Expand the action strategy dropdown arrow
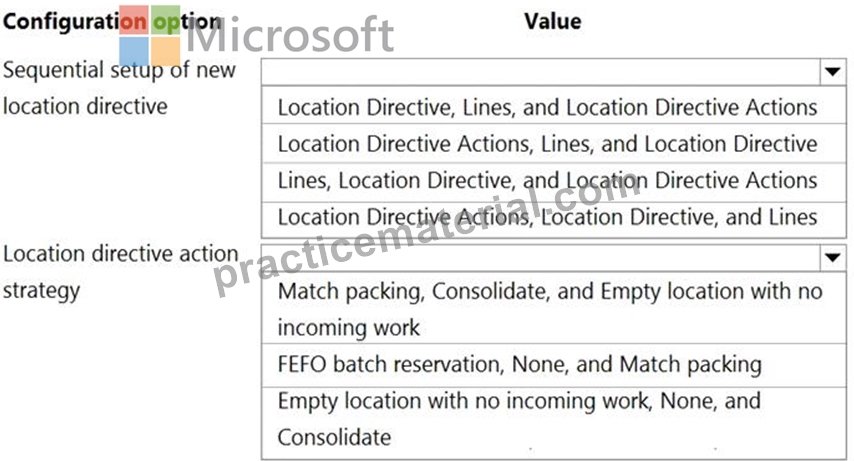This screenshot has height=461, width=854. coord(832,257)
